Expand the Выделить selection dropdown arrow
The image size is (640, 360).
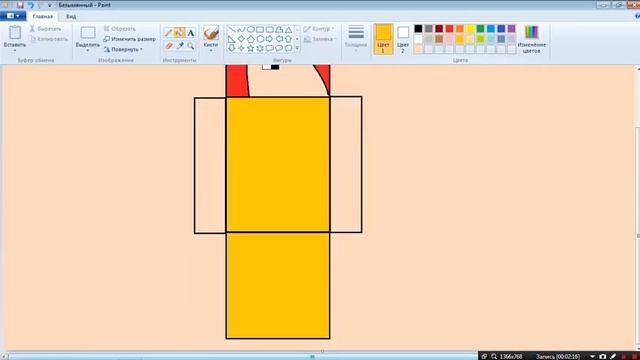tap(87, 51)
